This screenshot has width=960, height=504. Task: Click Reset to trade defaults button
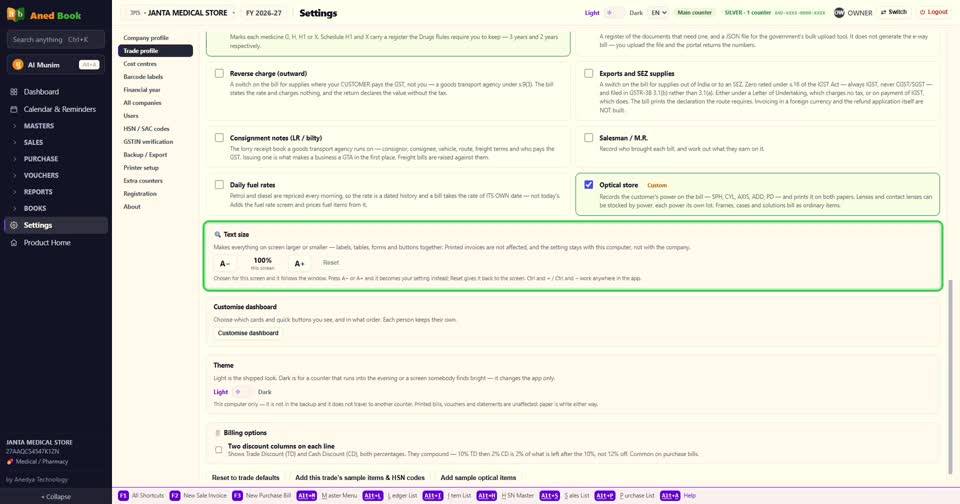(x=246, y=478)
